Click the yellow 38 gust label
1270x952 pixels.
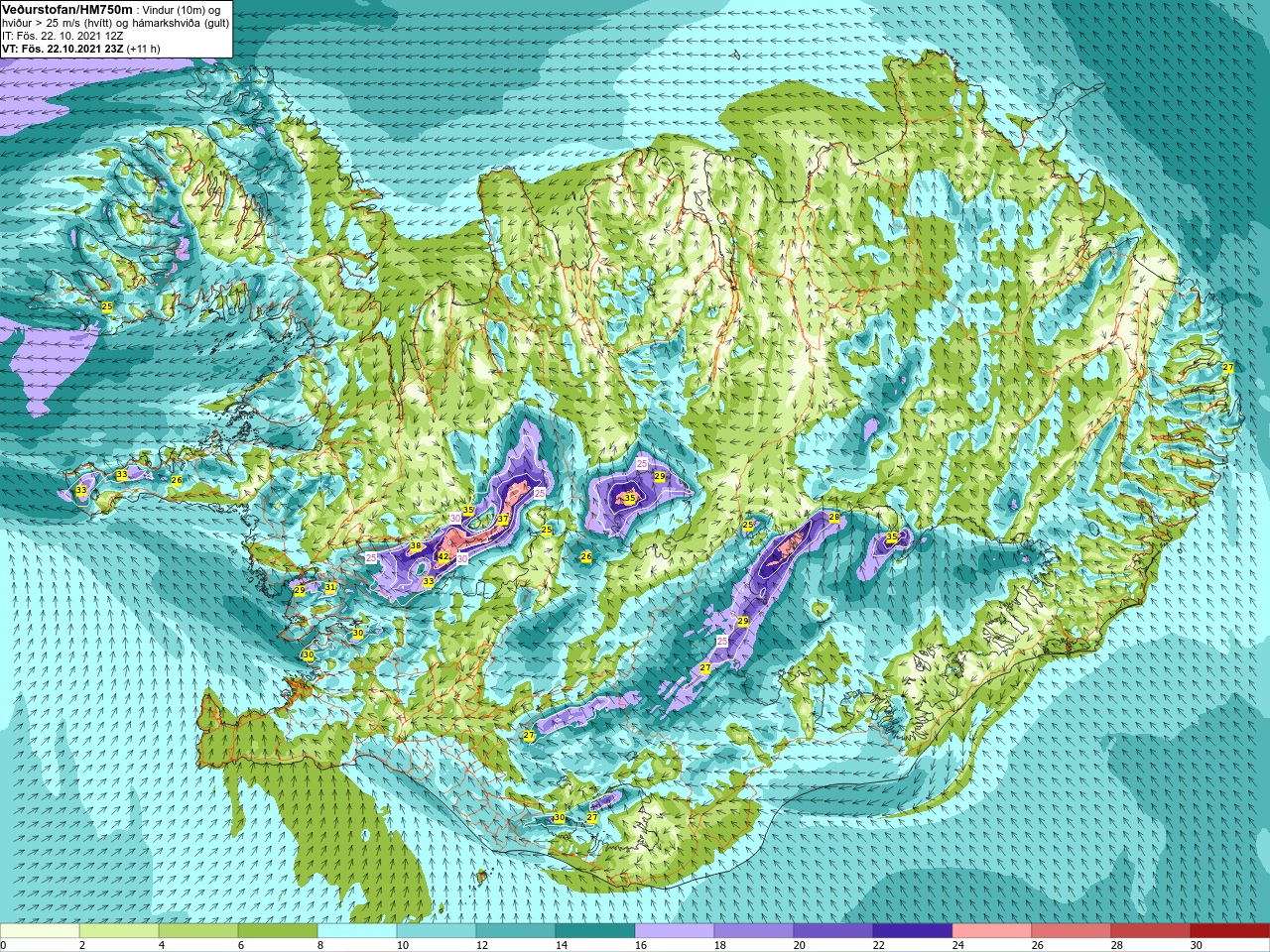[416, 546]
